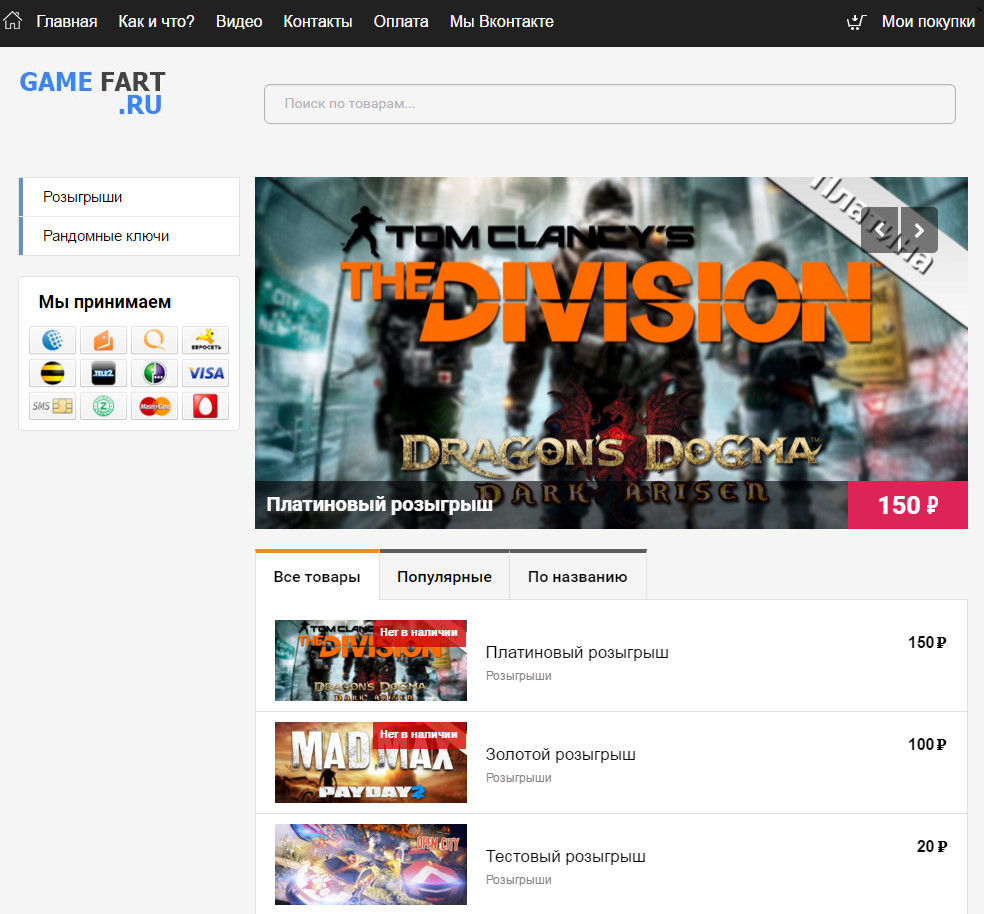Image resolution: width=984 pixels, height=914 pixels.
Task: Click Розыгрыши category under Платиновый розыгрыш
Action: pos(518,676)
